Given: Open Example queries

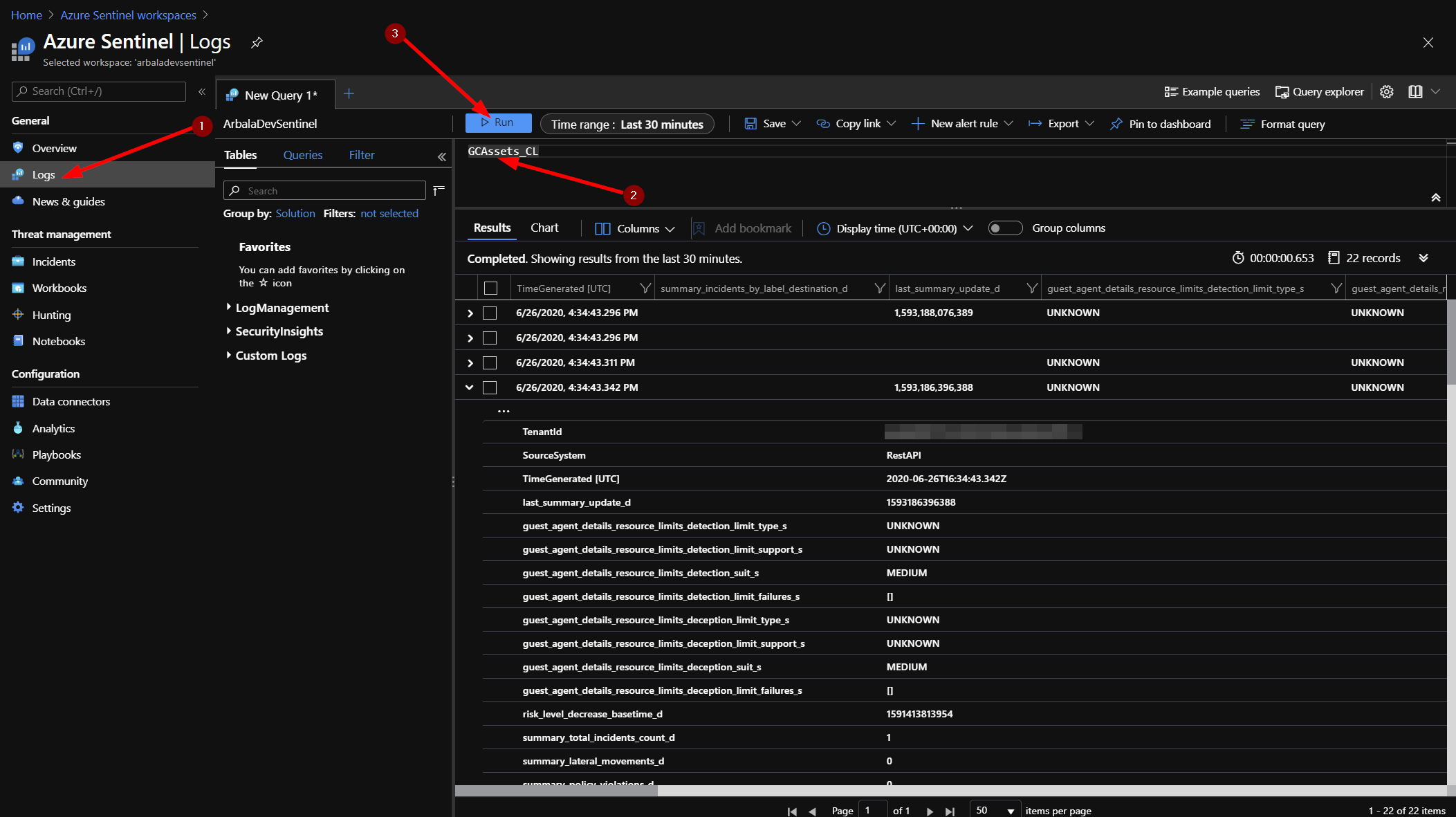Looking at the screenshot, I should click(x=1211, y=91).
